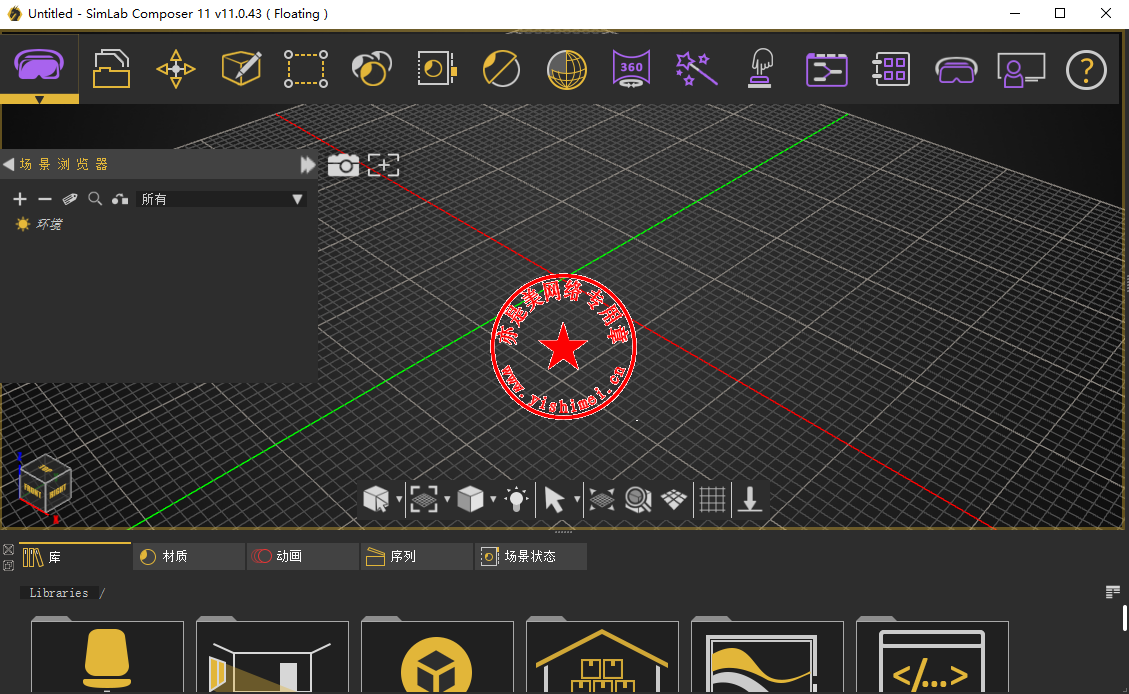Click the grouping icon beside the filter
Screen dimensions: 1129x694
coord(120,199)
